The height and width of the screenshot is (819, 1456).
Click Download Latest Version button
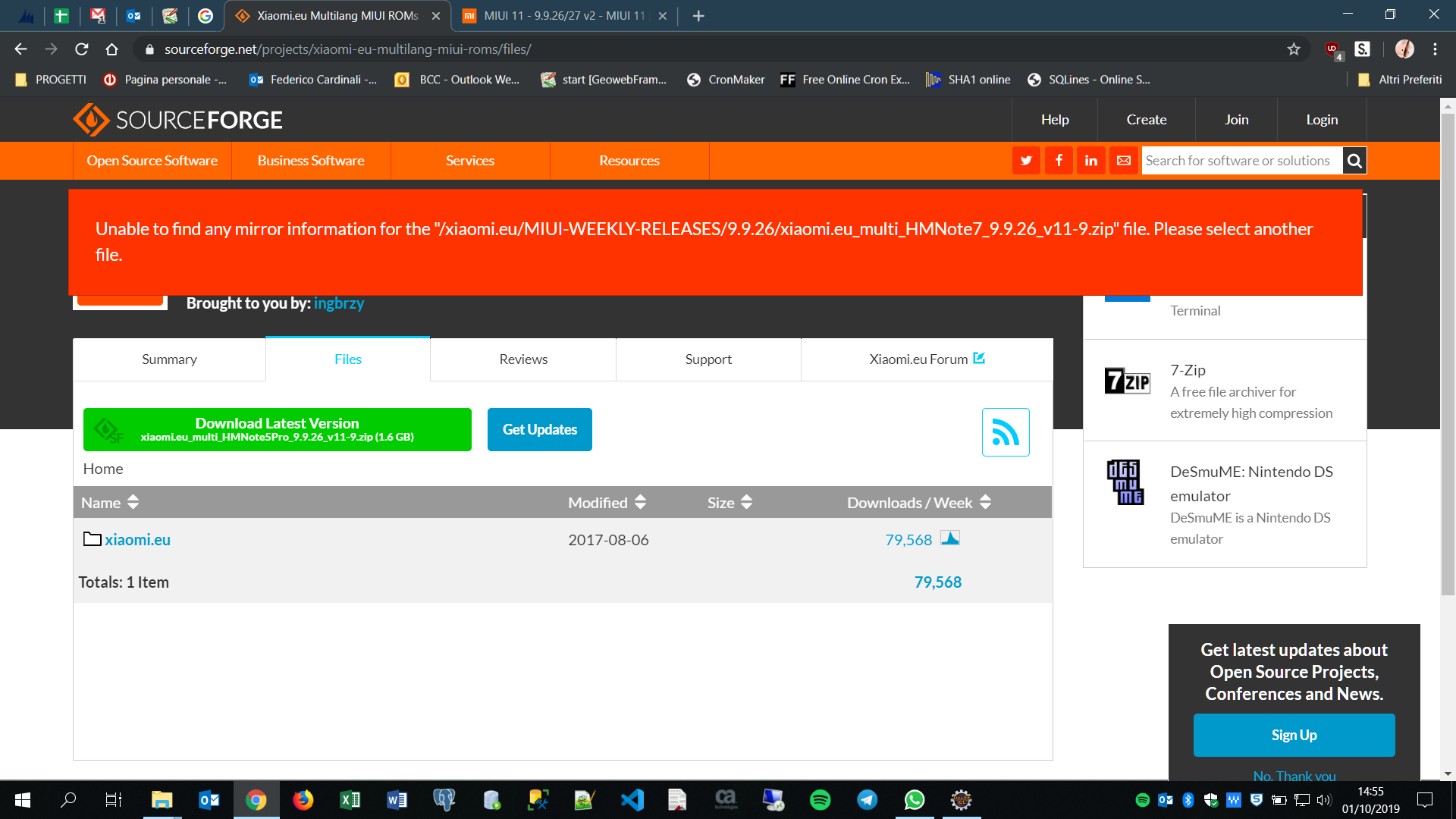click(x=278, y=429)
